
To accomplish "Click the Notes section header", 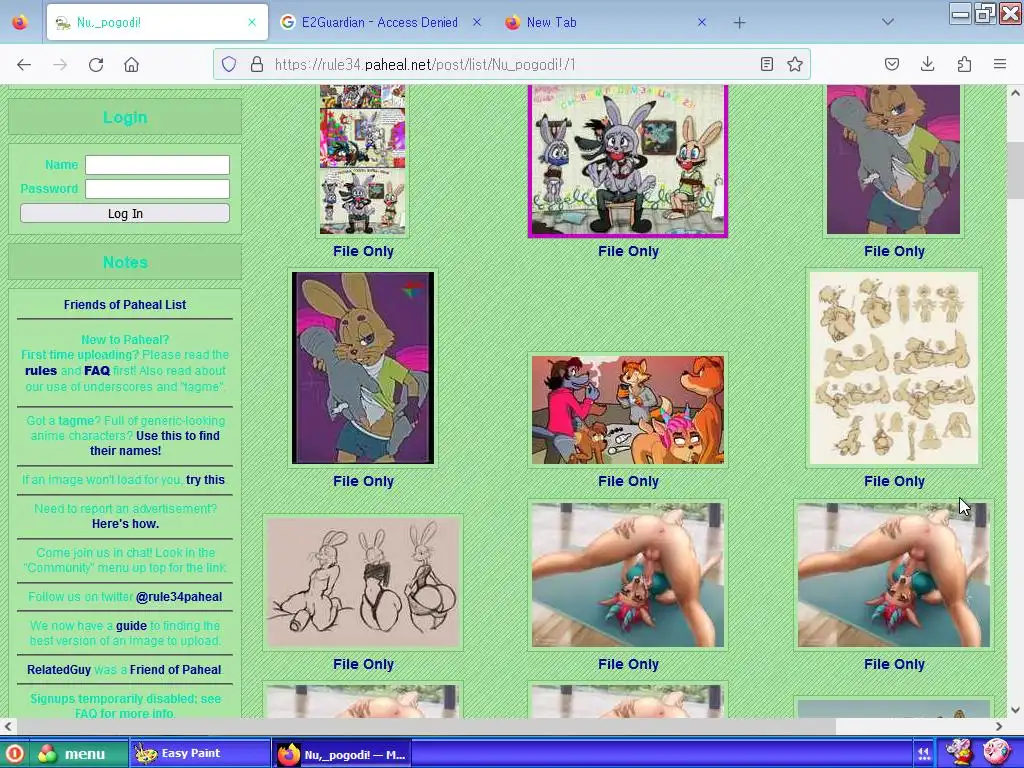I will point(125,262).
